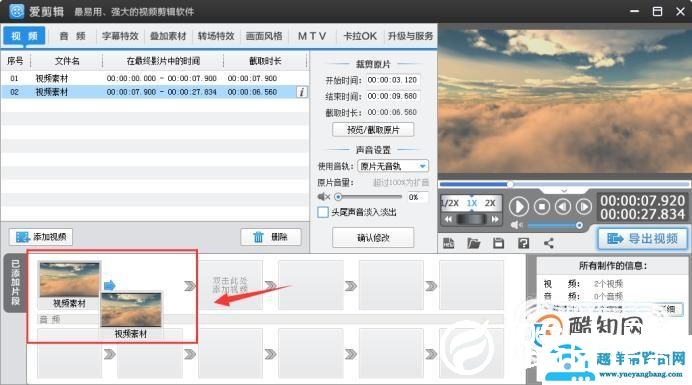This screenshot has width=692, height=385.
Task: Set playback speed to 1/2X
Action: [x=450, y=203]
